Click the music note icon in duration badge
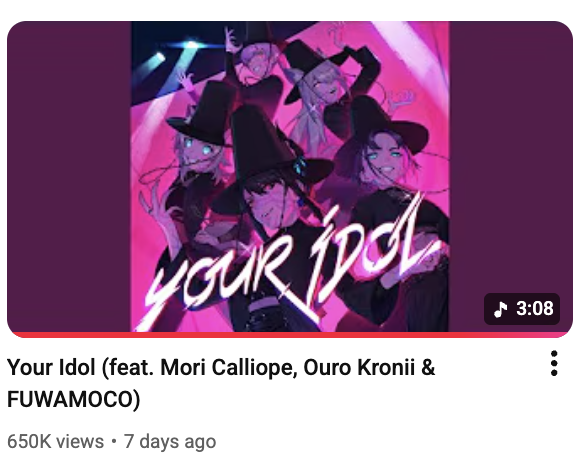The image size is (574, 472). pyautogui.click(x=500, y=309)
